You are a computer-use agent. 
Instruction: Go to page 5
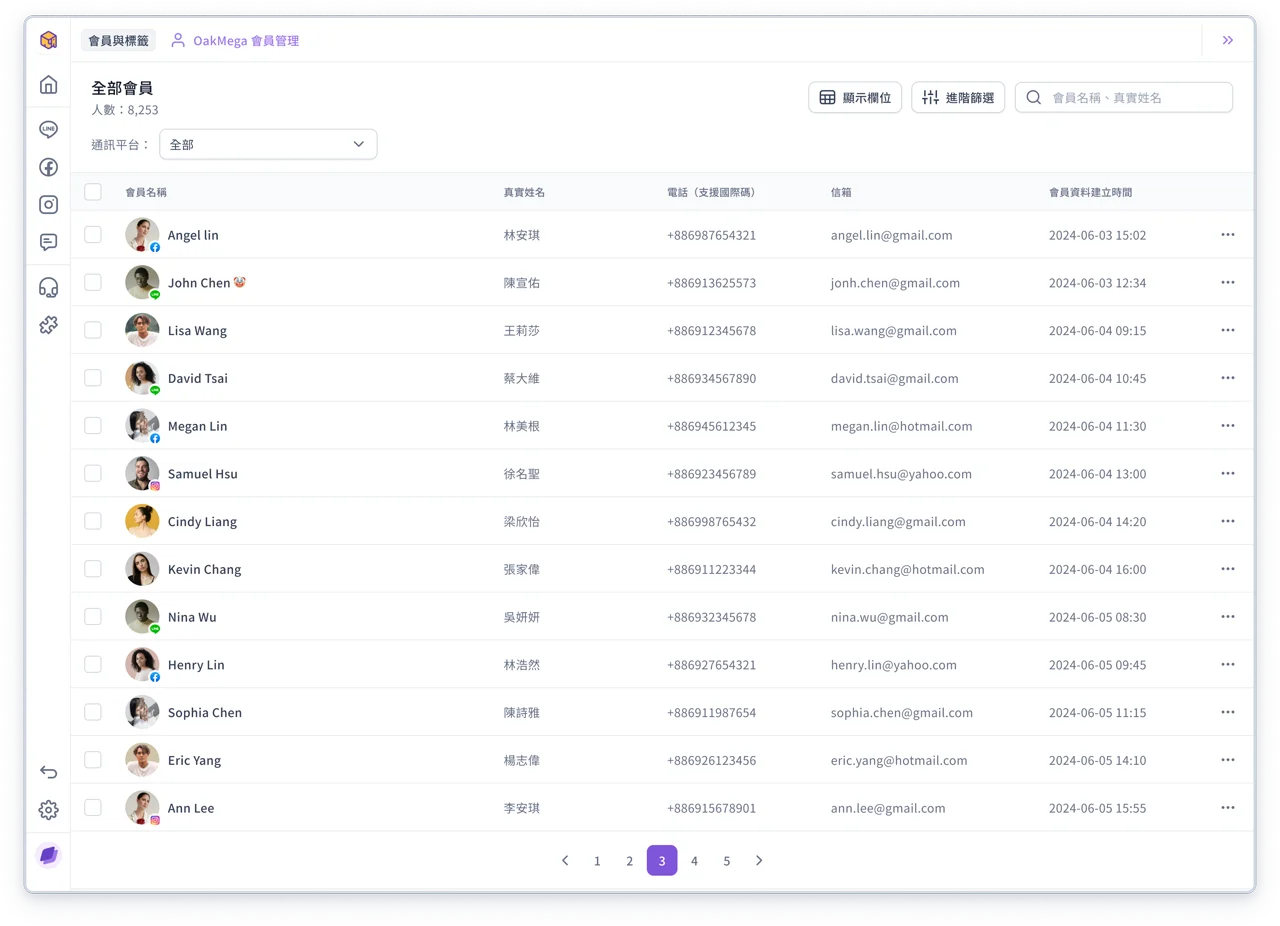pyautogui.click(x=727, y=861)
